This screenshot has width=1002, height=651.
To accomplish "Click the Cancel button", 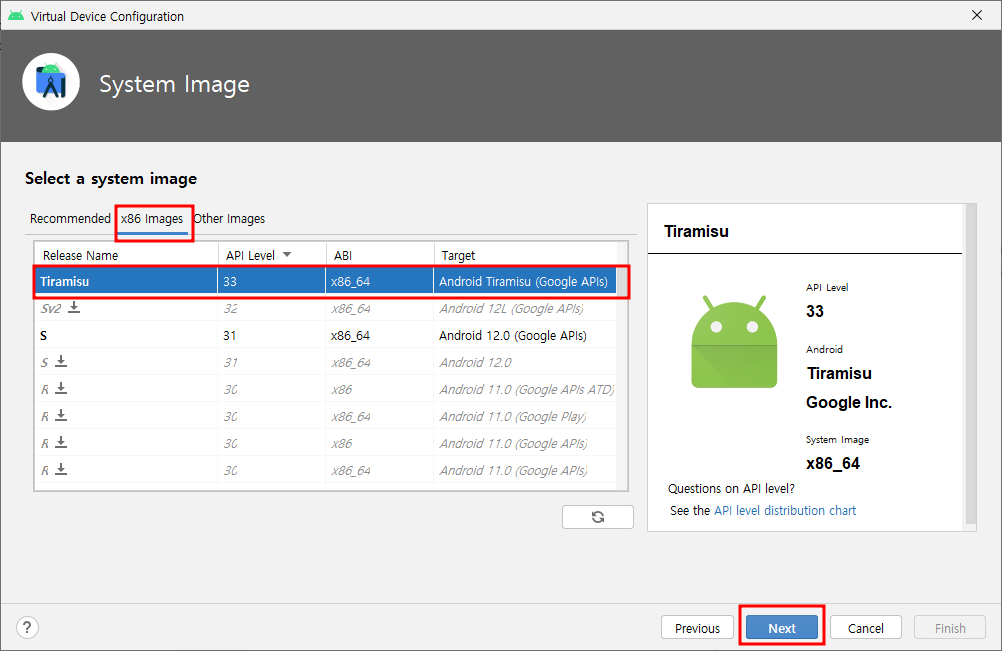I will 866,628.
